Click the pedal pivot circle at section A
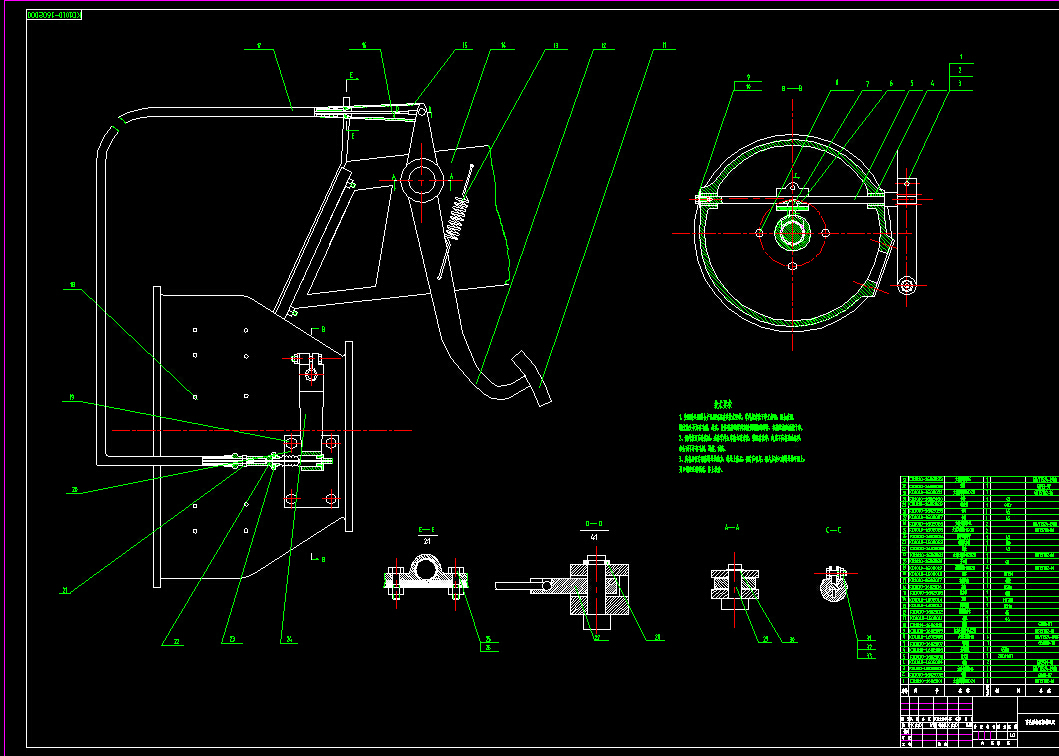1059x756 pixels. coord(422,180)
